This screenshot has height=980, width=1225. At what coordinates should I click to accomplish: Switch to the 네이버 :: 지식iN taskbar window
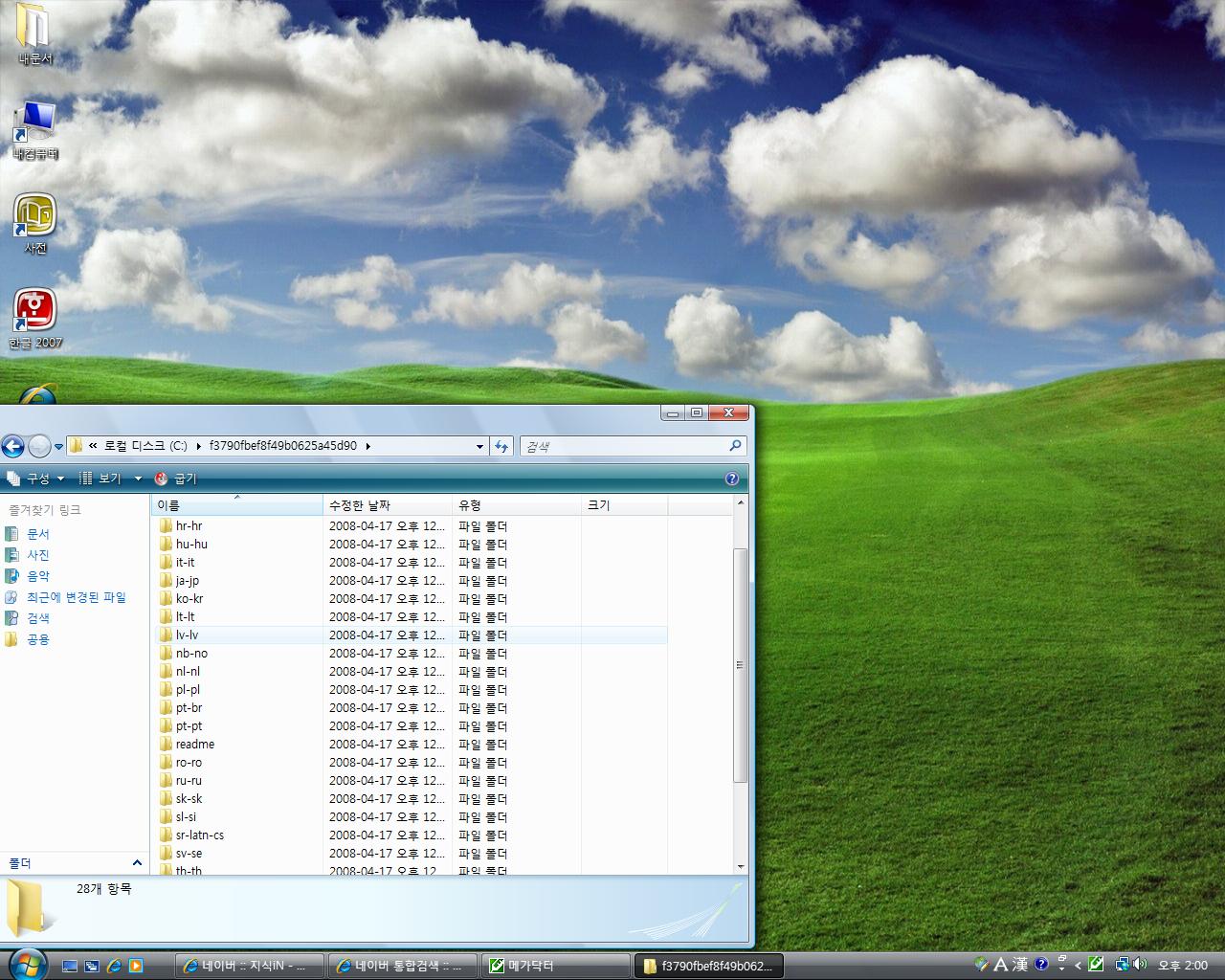(x=251, y=967)
